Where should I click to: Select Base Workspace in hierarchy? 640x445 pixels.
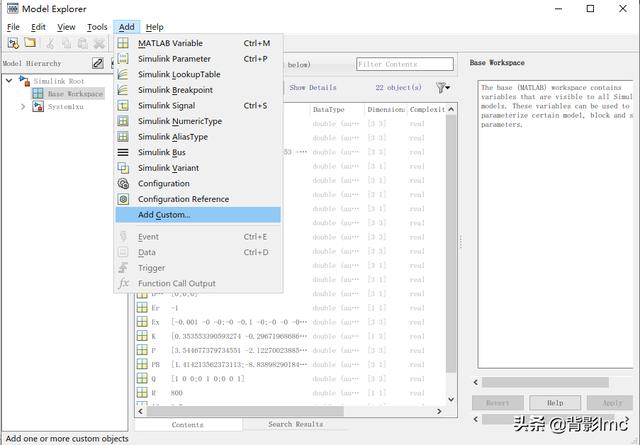pos(75,93)
